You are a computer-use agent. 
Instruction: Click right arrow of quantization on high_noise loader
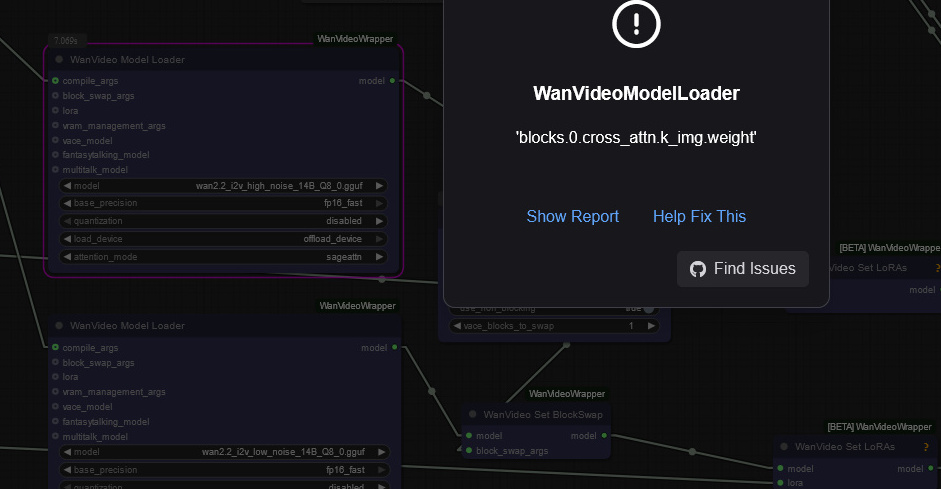379,221
